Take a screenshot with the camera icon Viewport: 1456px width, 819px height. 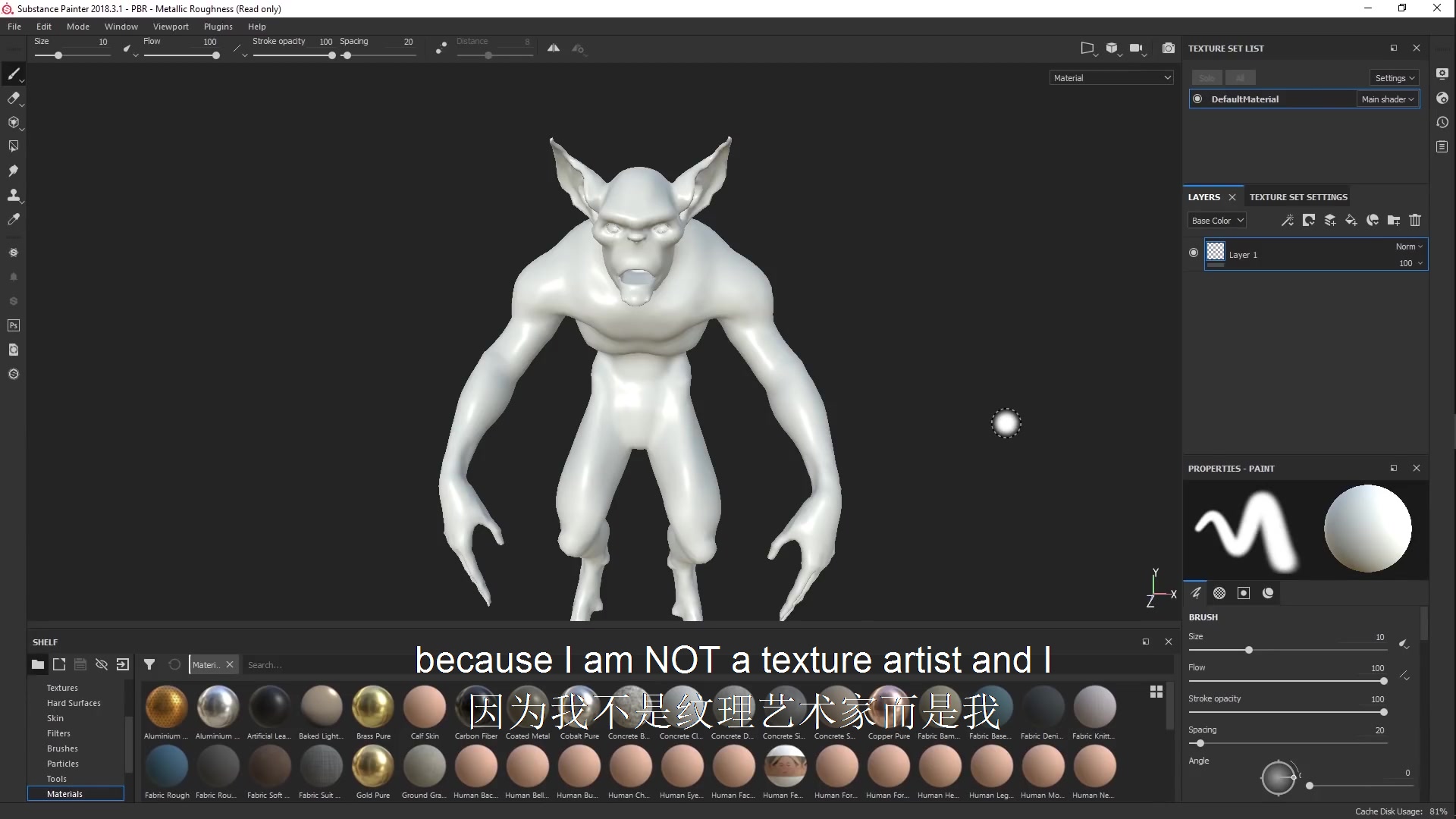[x=1169, y=48]
